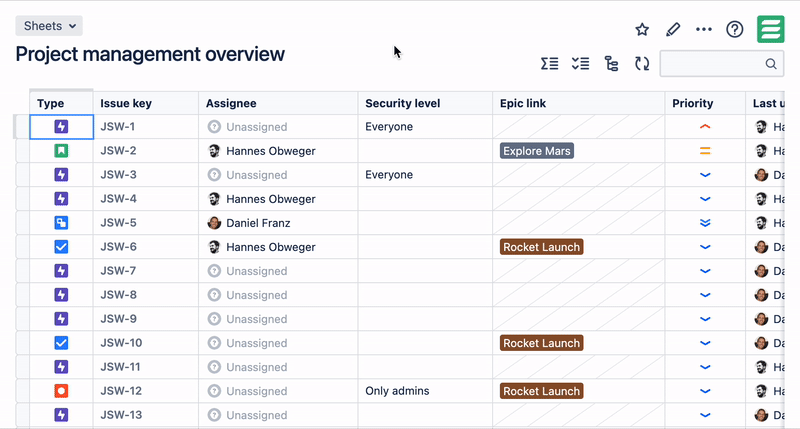Viewport: 800px width, 429px height.
Task: Open Rocket Launch epic in JSW-12 row
Action: (541, 391)
